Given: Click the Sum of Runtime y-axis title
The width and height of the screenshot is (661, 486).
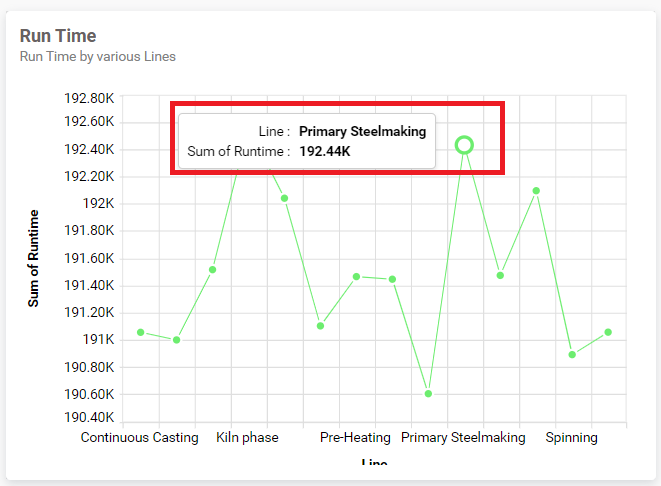Looking at the screenshot, I should click(x=33, y=258).
